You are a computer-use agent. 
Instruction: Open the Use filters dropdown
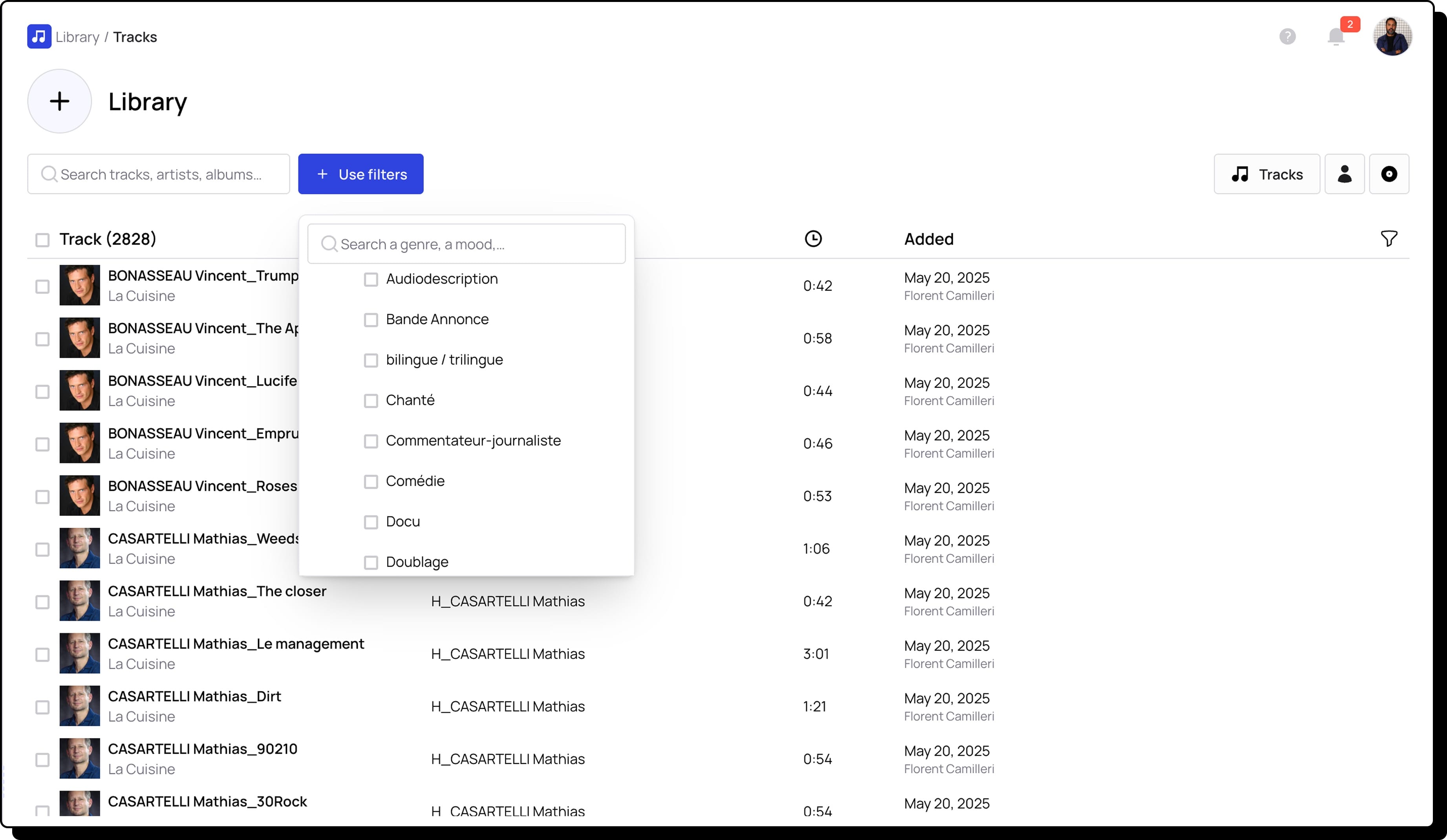point(360,174)
